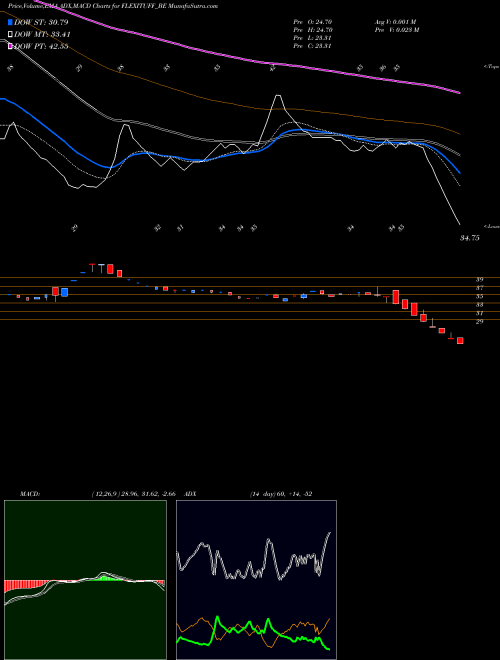Open the MACD histogram chart panel
This screenshot has width=500, height=660.
click(x=85, y=580)
